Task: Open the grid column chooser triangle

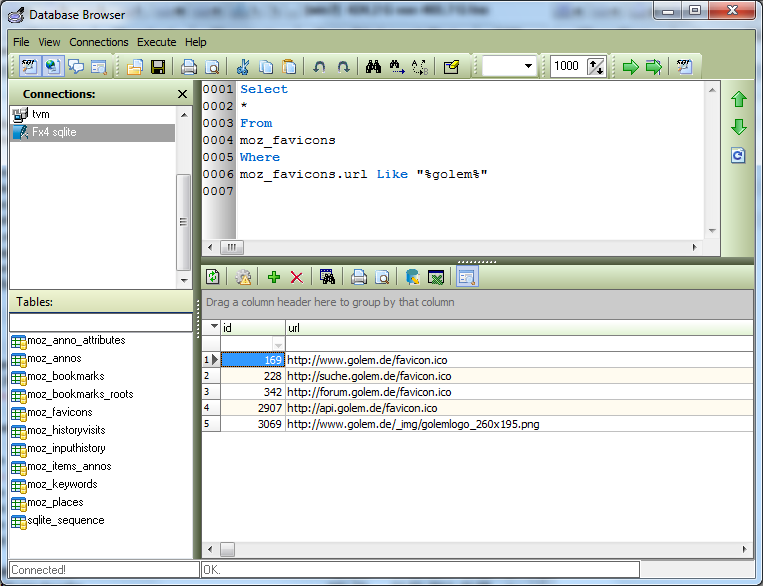Action: pos(213,327)
